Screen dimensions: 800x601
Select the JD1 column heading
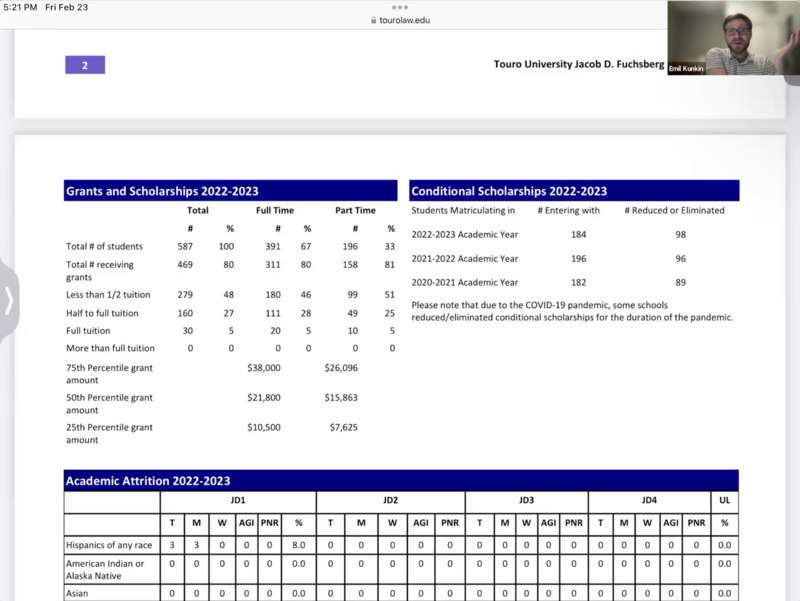[x=238, y=499]
